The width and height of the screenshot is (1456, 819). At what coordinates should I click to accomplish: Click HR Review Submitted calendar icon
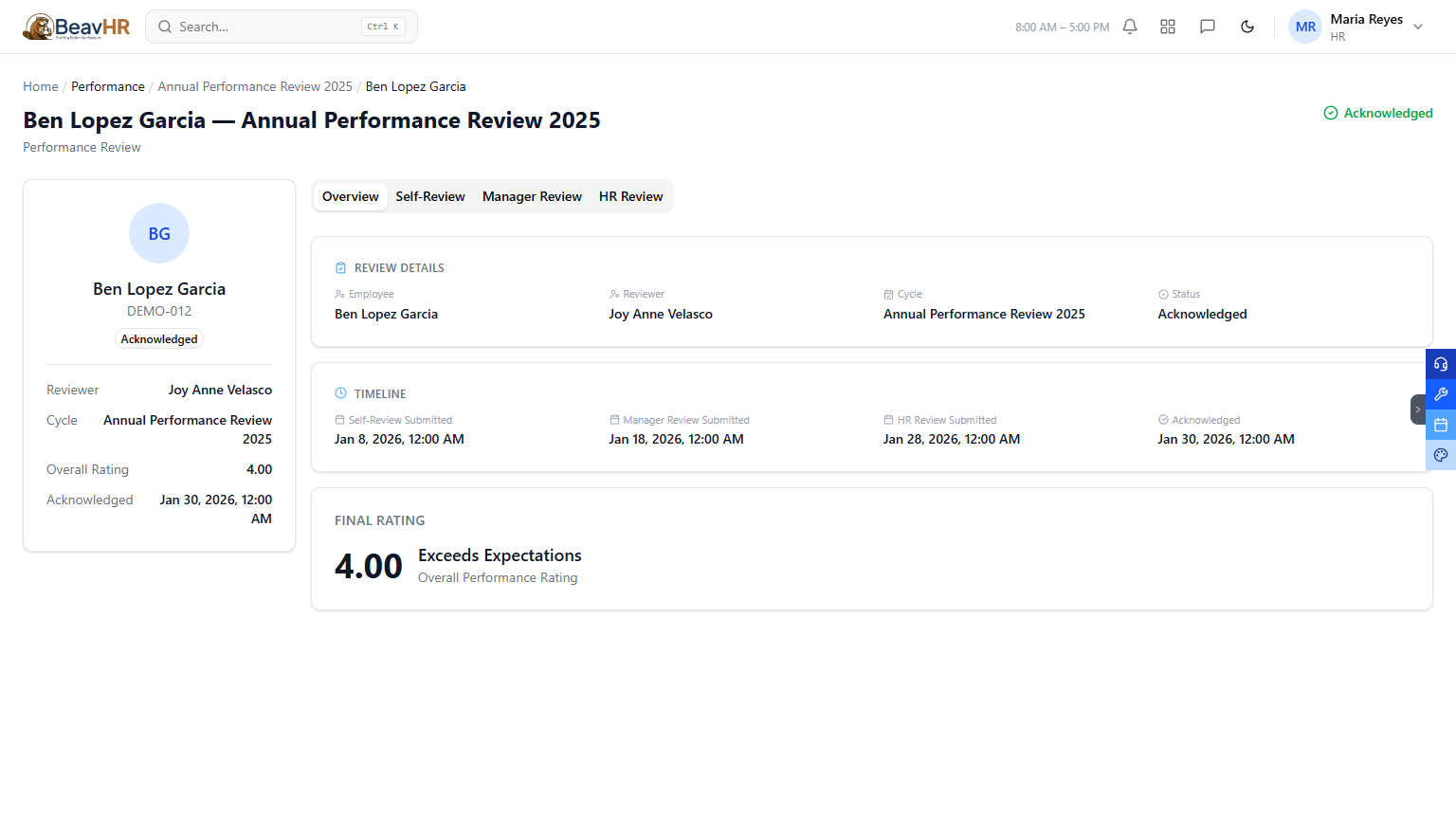[x=888, y=419]
